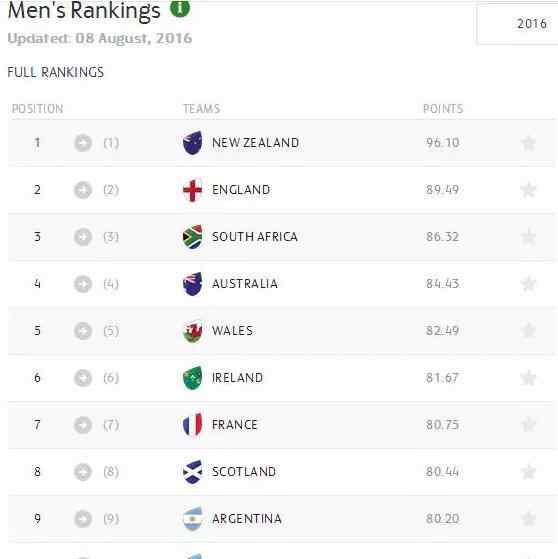
Task: Click the South Africa flag badge
Action: pos(192,237)
